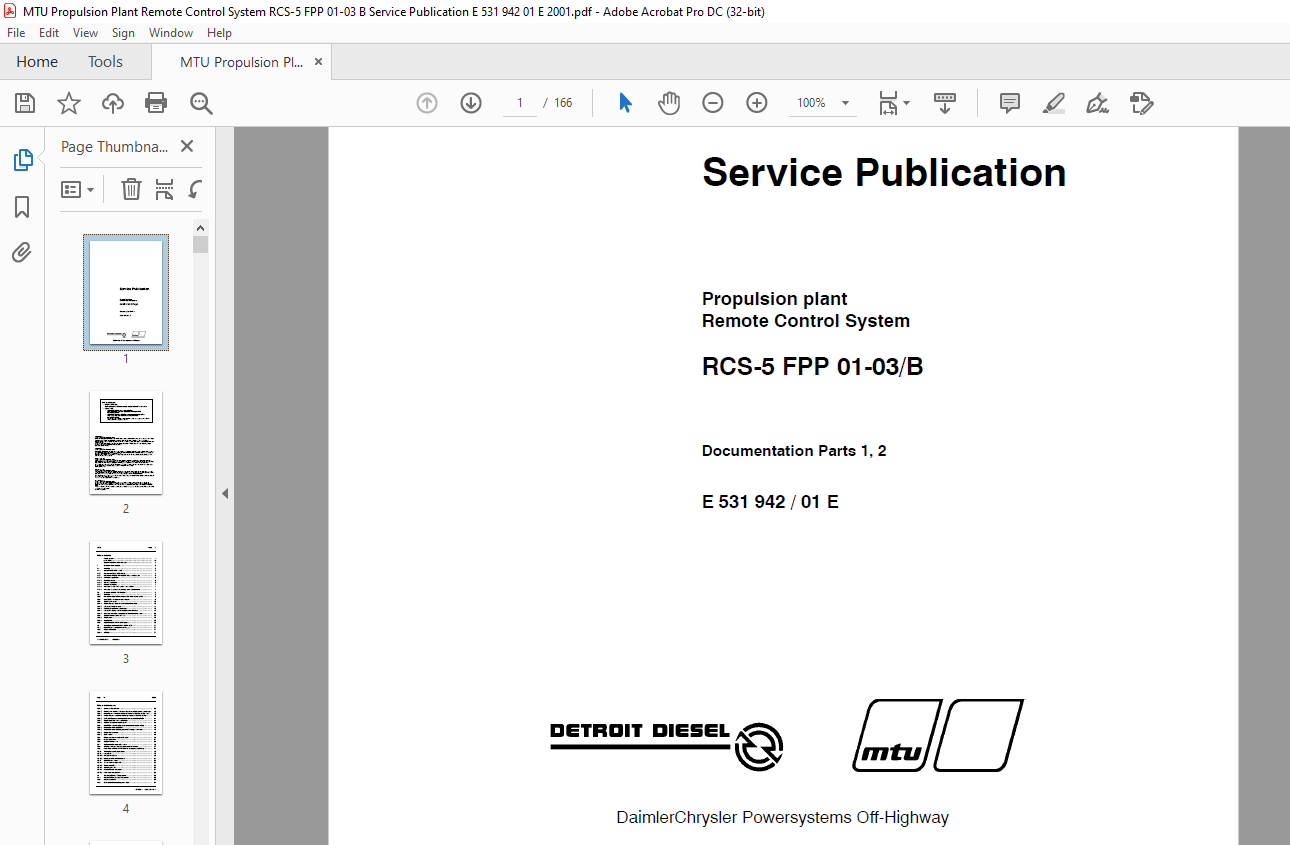This screenshot has height=845, width=1290.
Task: Click the 'RCS-5 FPP 01-03/B' text
Action: click(812, 367)
